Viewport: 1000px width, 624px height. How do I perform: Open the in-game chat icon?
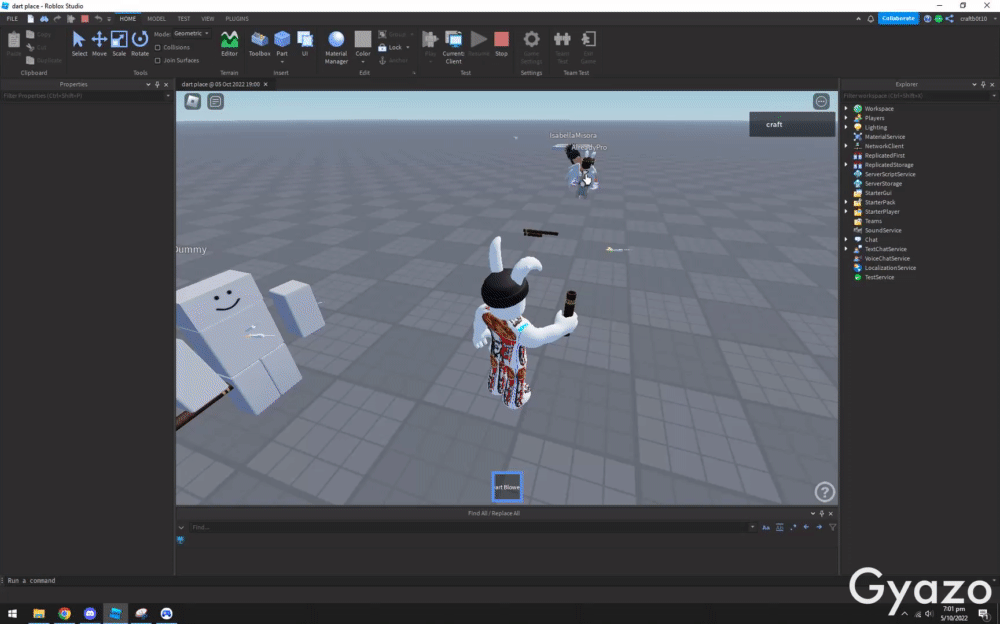pos(216,101)
